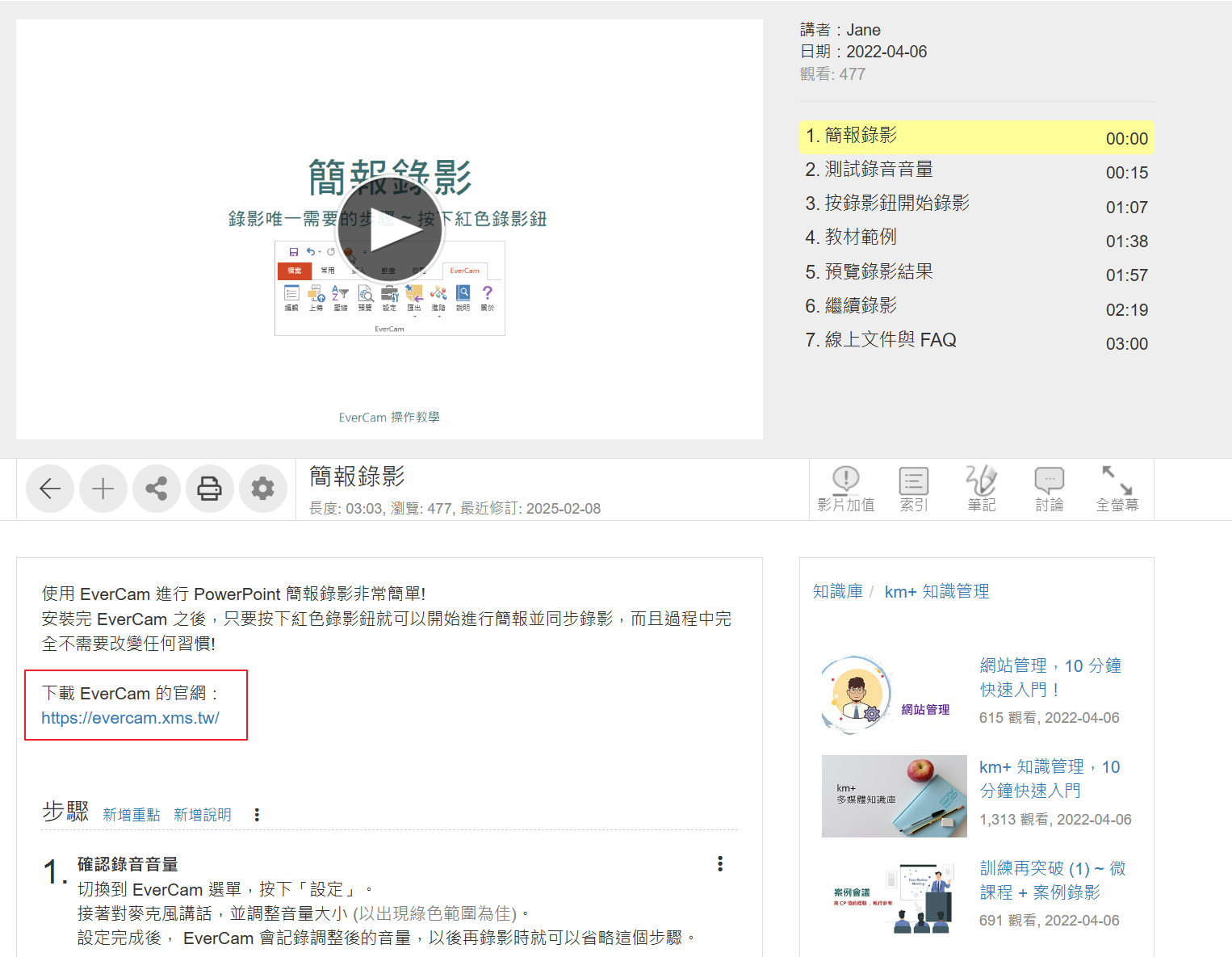This screenshot has width=1232, height=957.
Task: Open 影片加值 video enhancement
Action: [x=845, y=489]
